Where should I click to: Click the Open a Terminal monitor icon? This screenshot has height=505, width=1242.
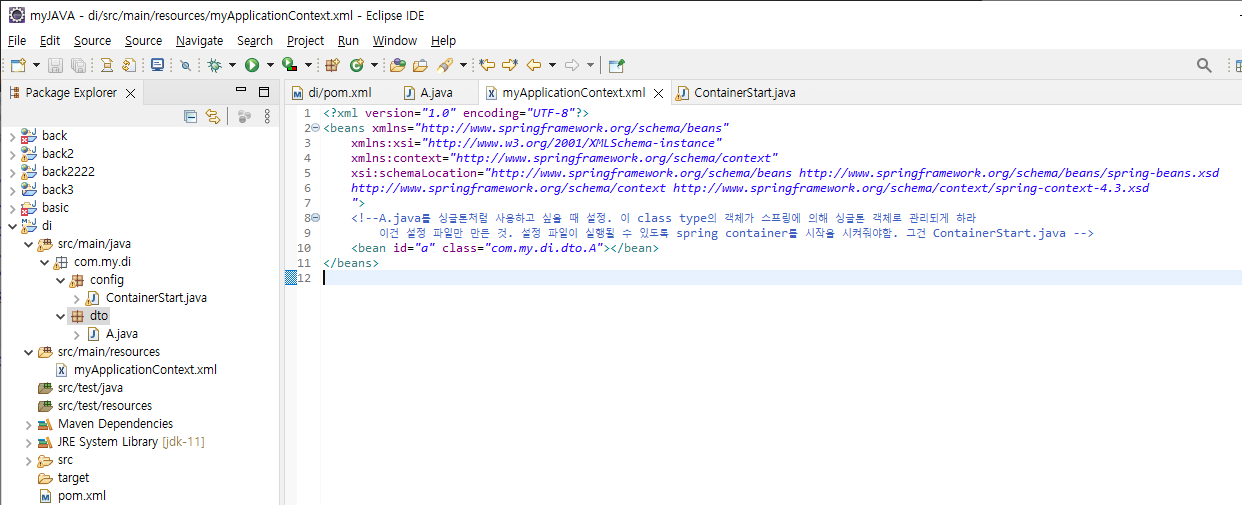pos(157,65)
